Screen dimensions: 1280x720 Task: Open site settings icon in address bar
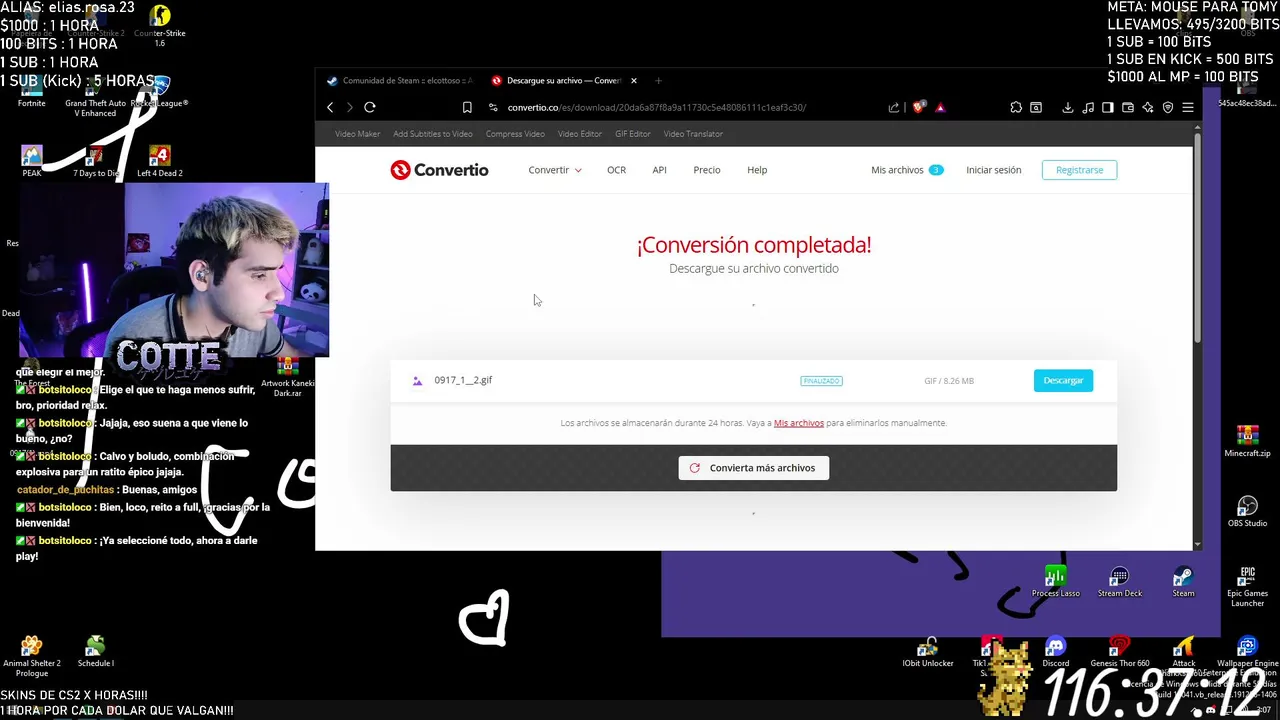(x=493, y=107)
